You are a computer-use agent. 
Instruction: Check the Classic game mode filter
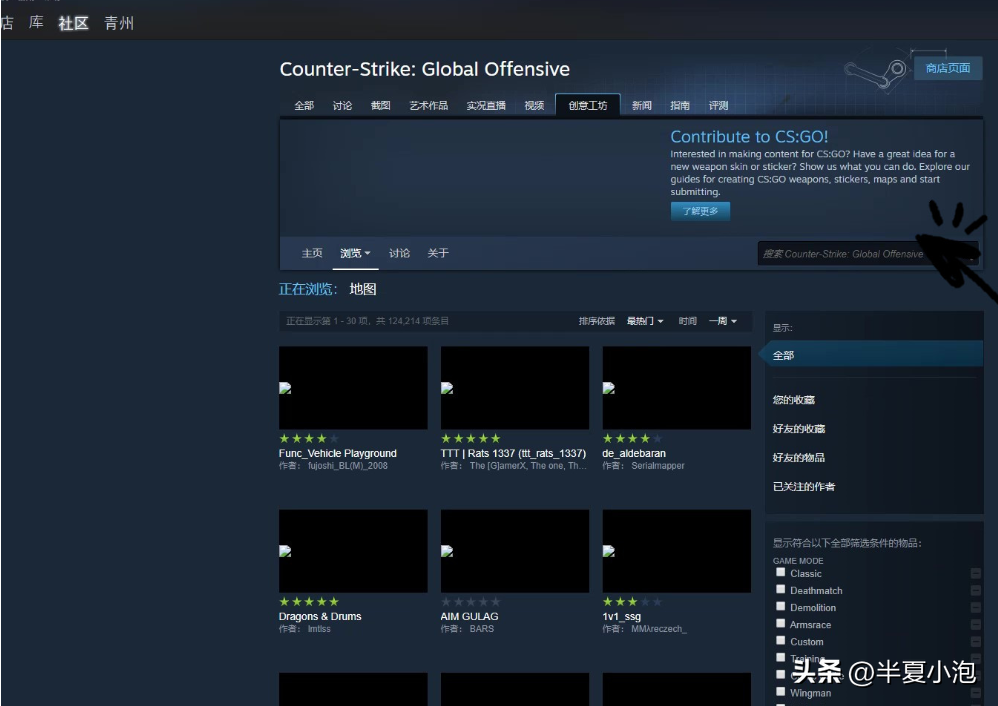tap(780, 572)
